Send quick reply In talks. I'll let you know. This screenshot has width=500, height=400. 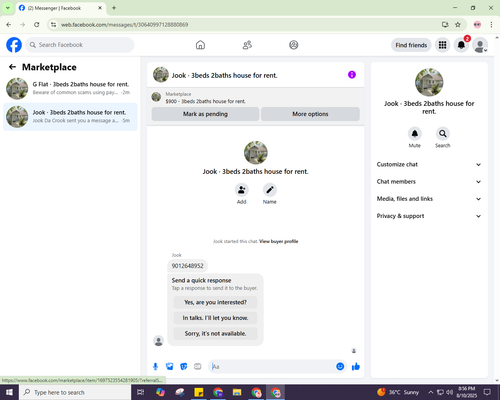[215, 318]
